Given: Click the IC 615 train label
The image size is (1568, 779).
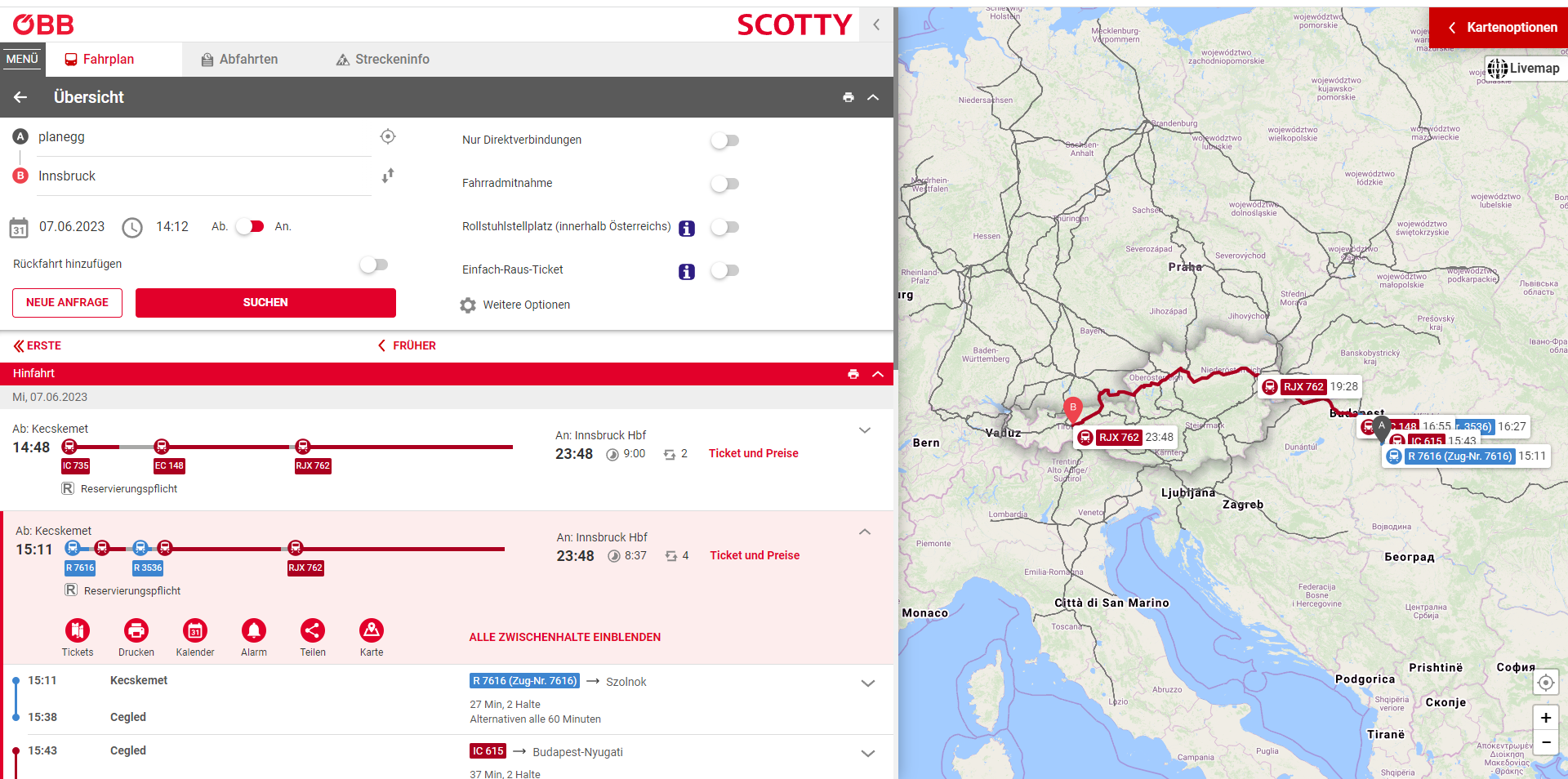Looking at the screenshot, I should coord(488,751).
